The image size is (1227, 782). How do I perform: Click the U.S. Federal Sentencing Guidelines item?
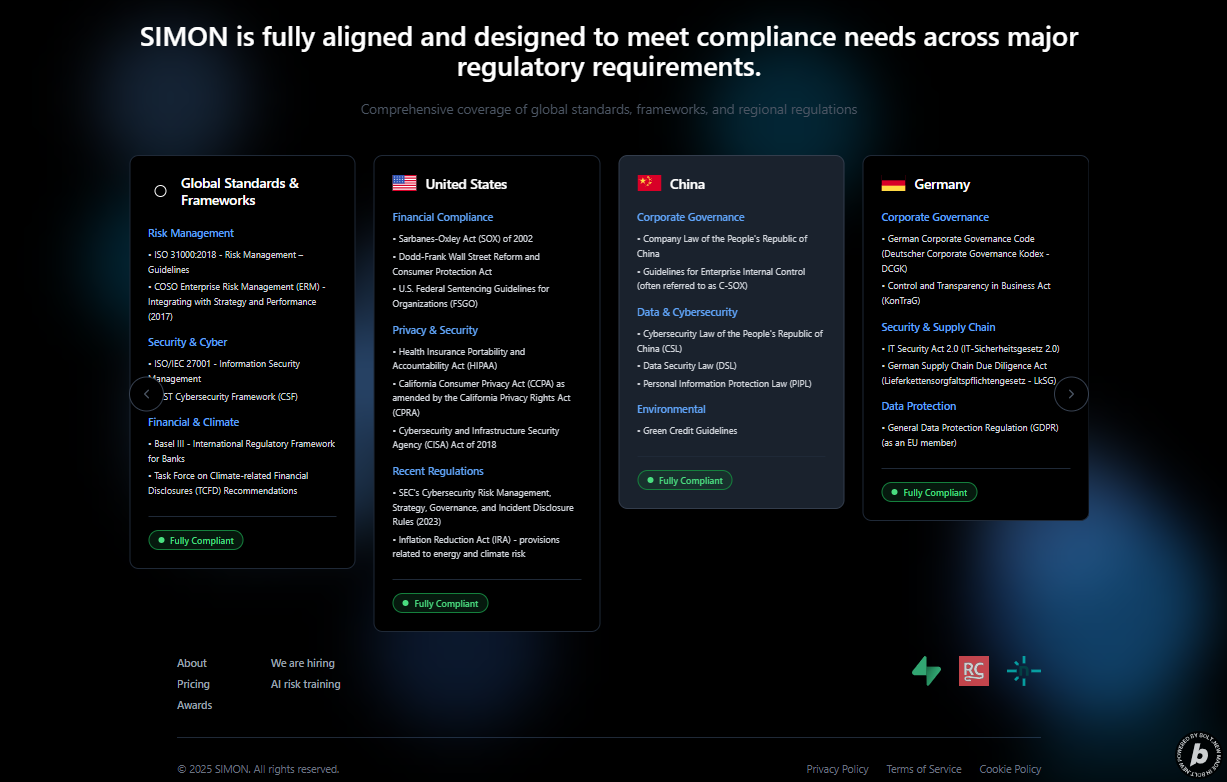click(471, 296)
